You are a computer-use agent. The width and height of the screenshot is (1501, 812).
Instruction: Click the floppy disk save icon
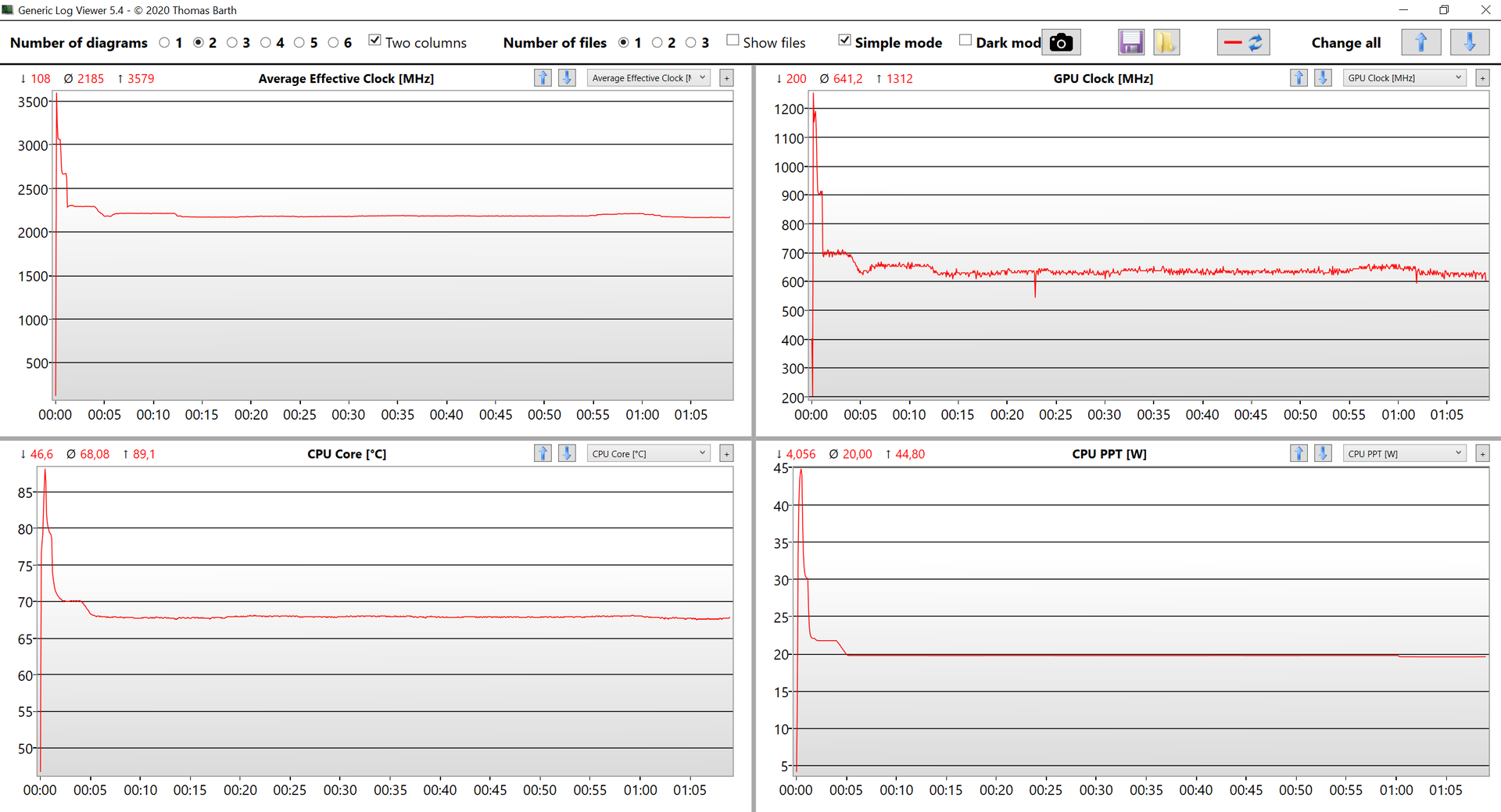coord(1130,42)
